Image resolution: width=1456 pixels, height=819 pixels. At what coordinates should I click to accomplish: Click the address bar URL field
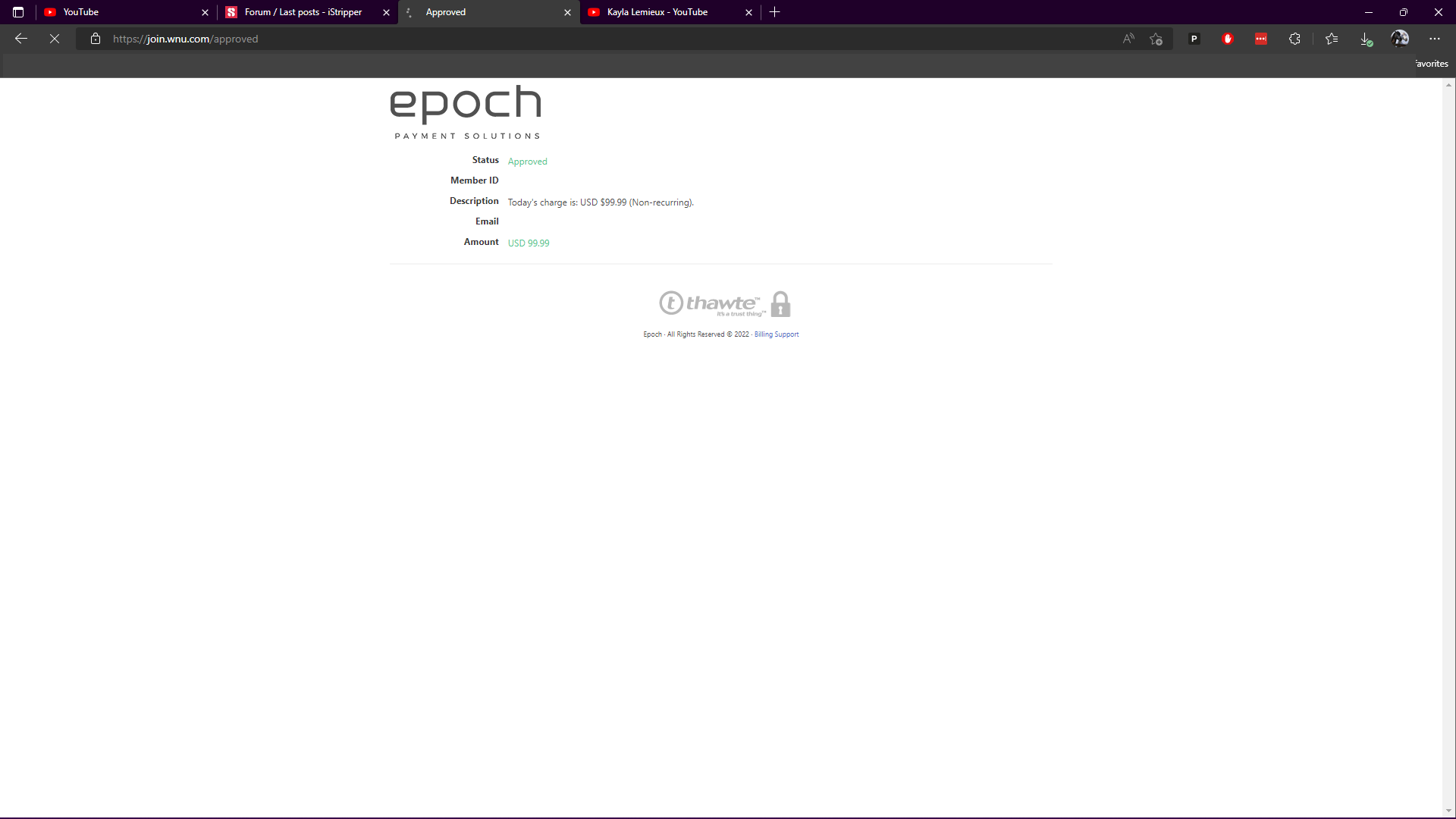tap(531, 39)
